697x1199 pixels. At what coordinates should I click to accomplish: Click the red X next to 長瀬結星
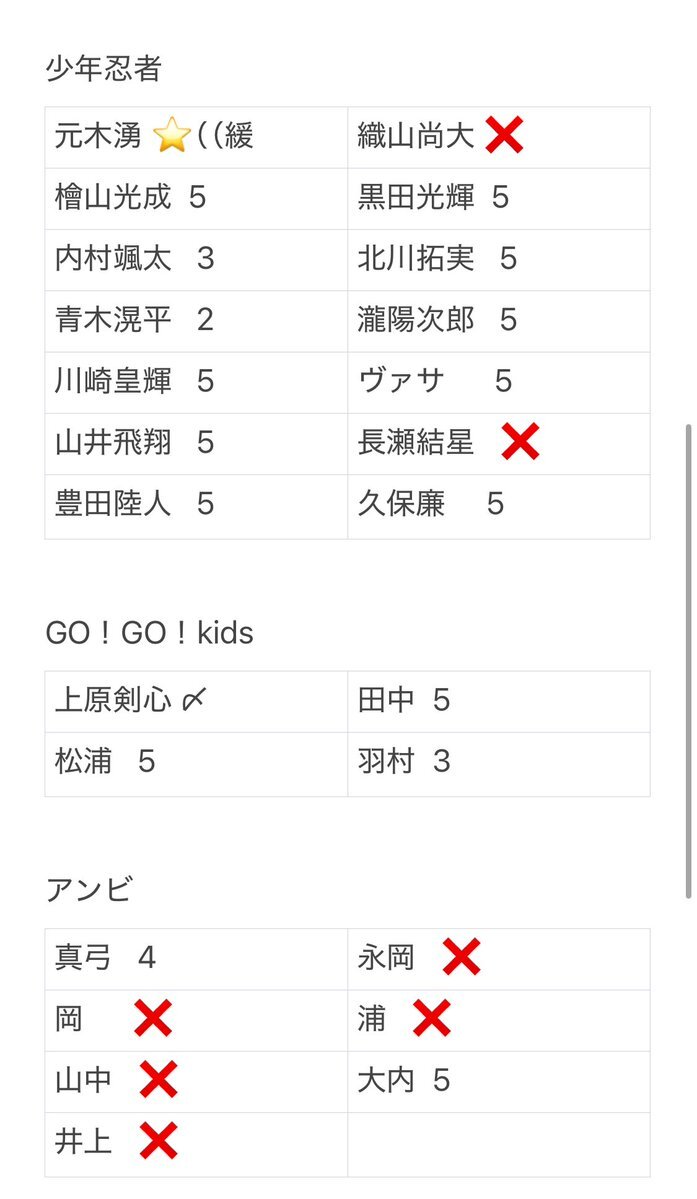tap(520, 442)
